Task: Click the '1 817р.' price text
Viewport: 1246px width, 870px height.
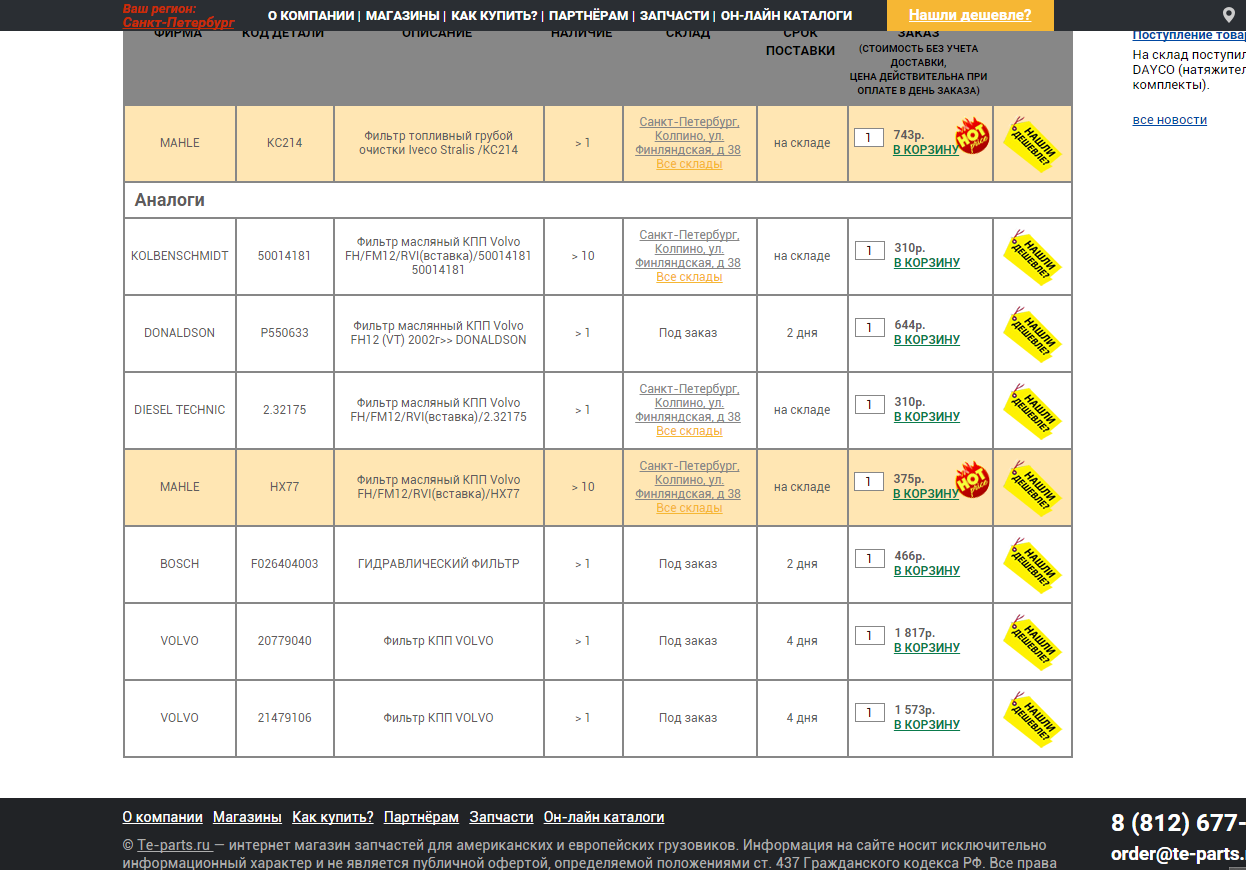Action: 915,633
